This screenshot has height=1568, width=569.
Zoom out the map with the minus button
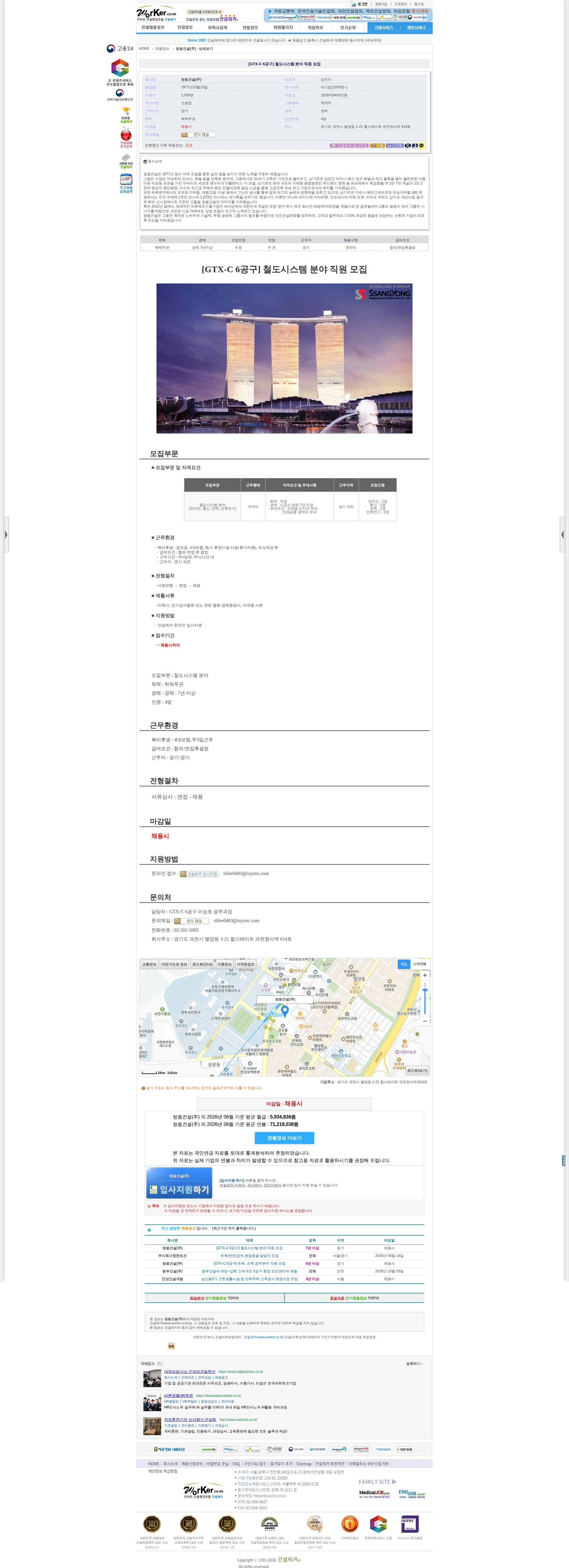coord(425,1021)
